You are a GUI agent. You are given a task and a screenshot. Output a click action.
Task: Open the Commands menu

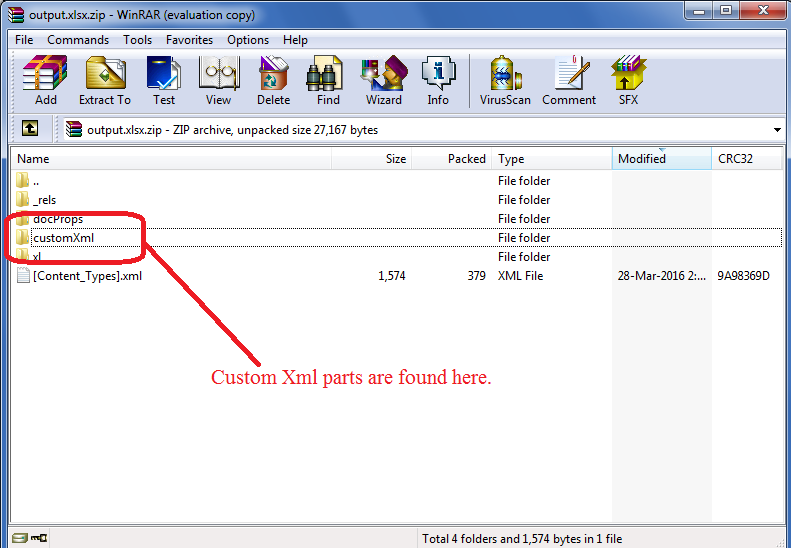tap(78, 40)
